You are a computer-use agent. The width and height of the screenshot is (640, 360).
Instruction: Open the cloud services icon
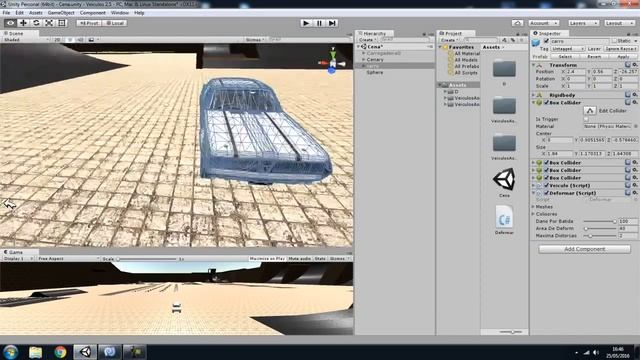tap(517, 23)
